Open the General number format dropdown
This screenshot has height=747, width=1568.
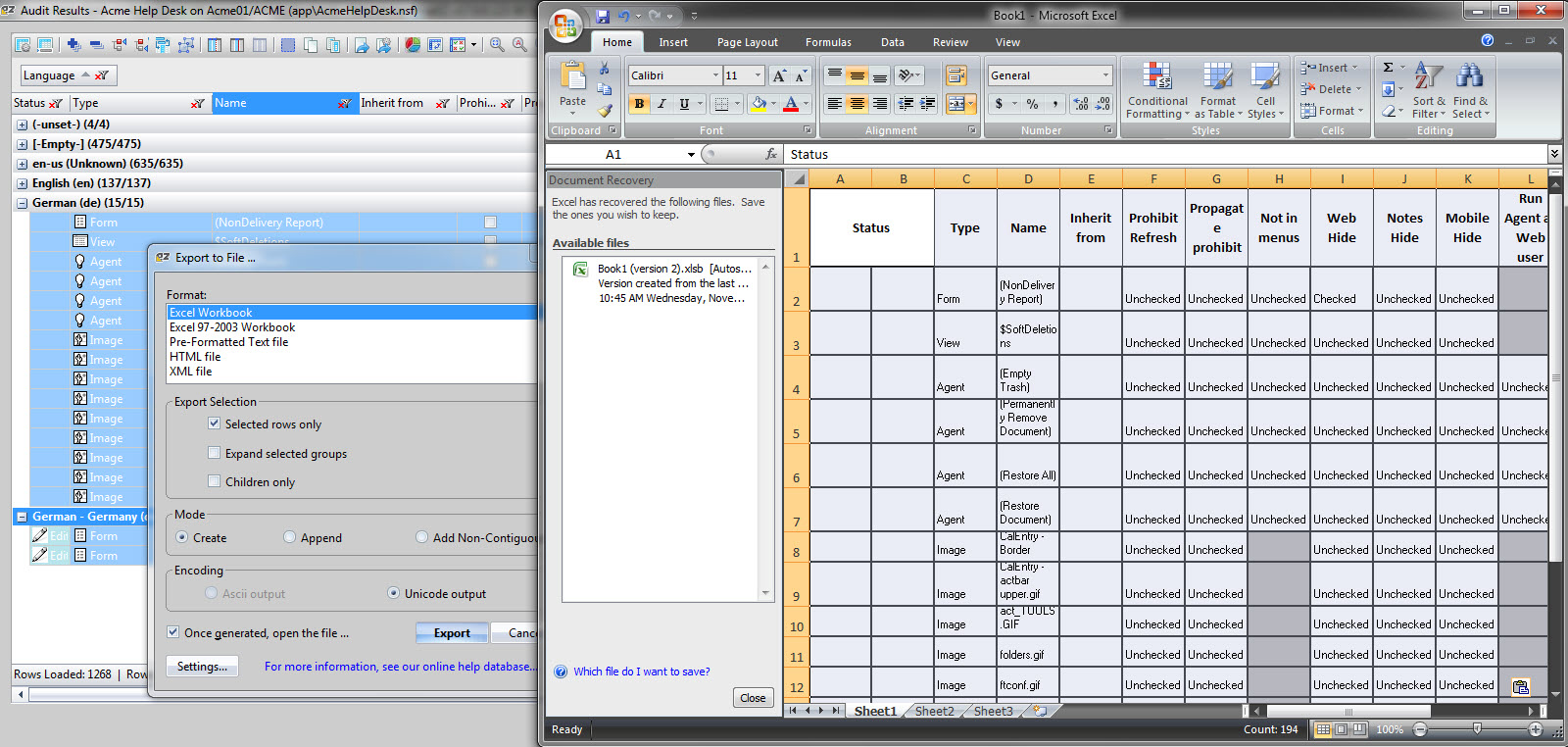tap(1105, 75)
